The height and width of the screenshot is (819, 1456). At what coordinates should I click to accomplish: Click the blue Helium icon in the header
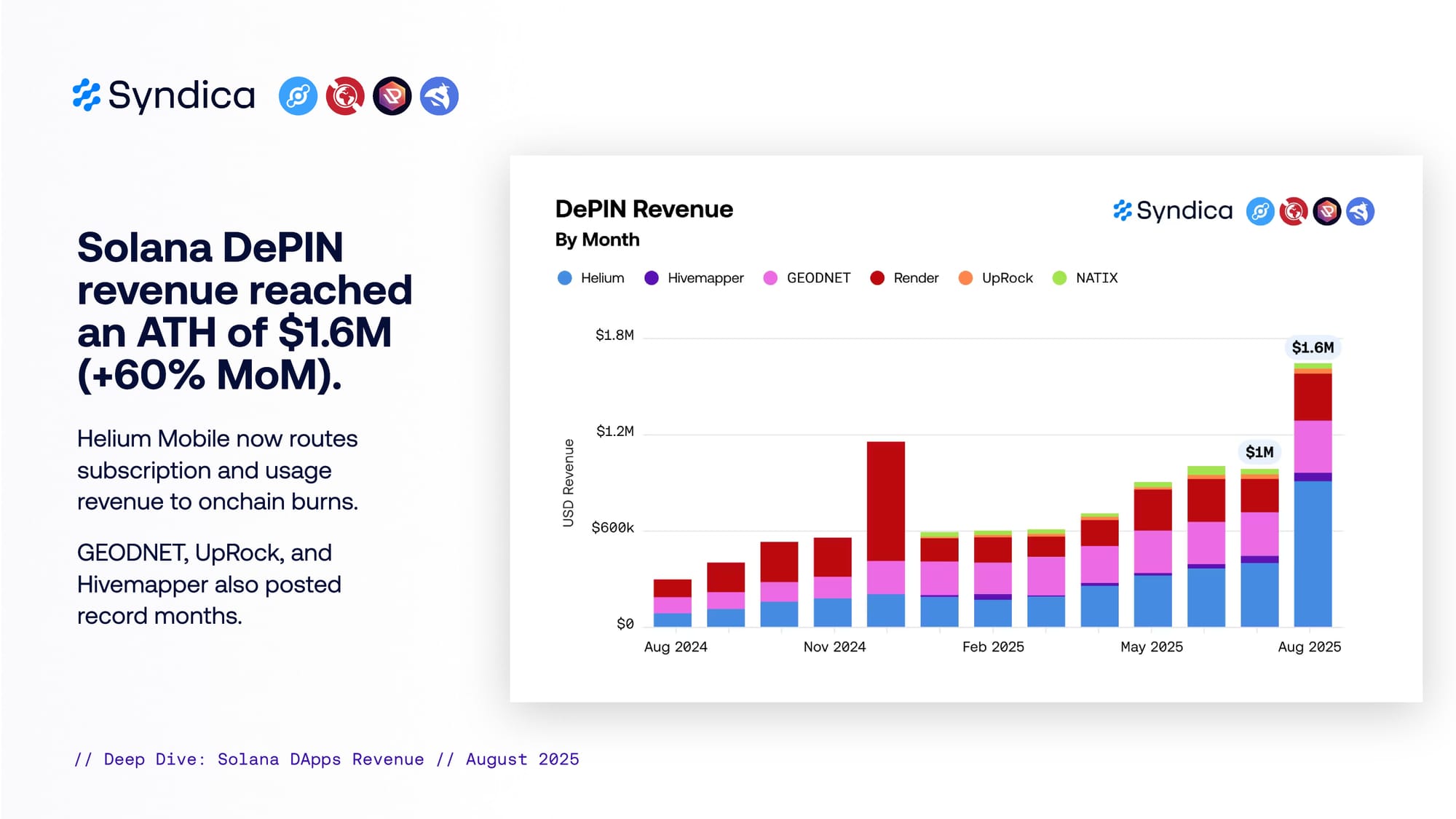(x=298, y=96)
